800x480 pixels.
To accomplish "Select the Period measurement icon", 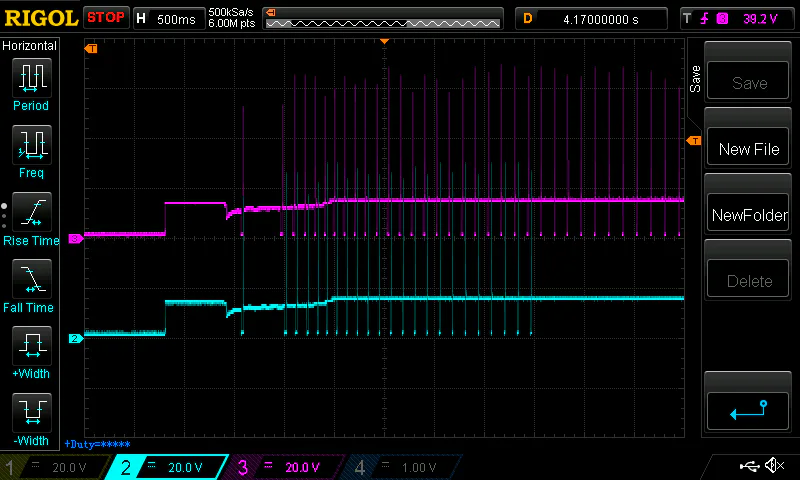I will (30, 78).
